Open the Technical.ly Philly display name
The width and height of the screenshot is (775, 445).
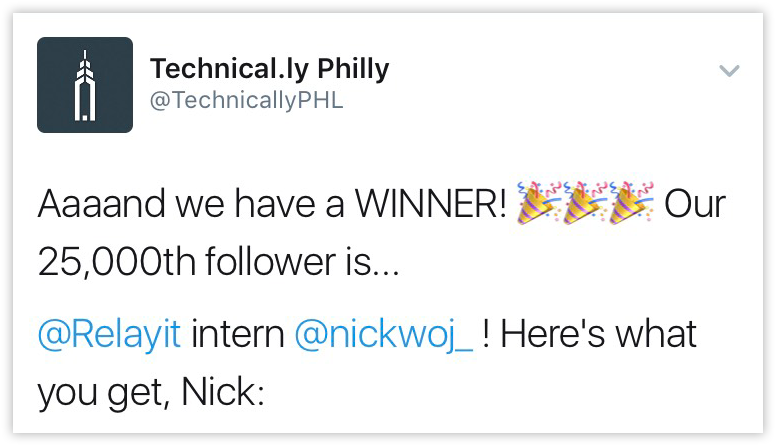pos(269,69)
